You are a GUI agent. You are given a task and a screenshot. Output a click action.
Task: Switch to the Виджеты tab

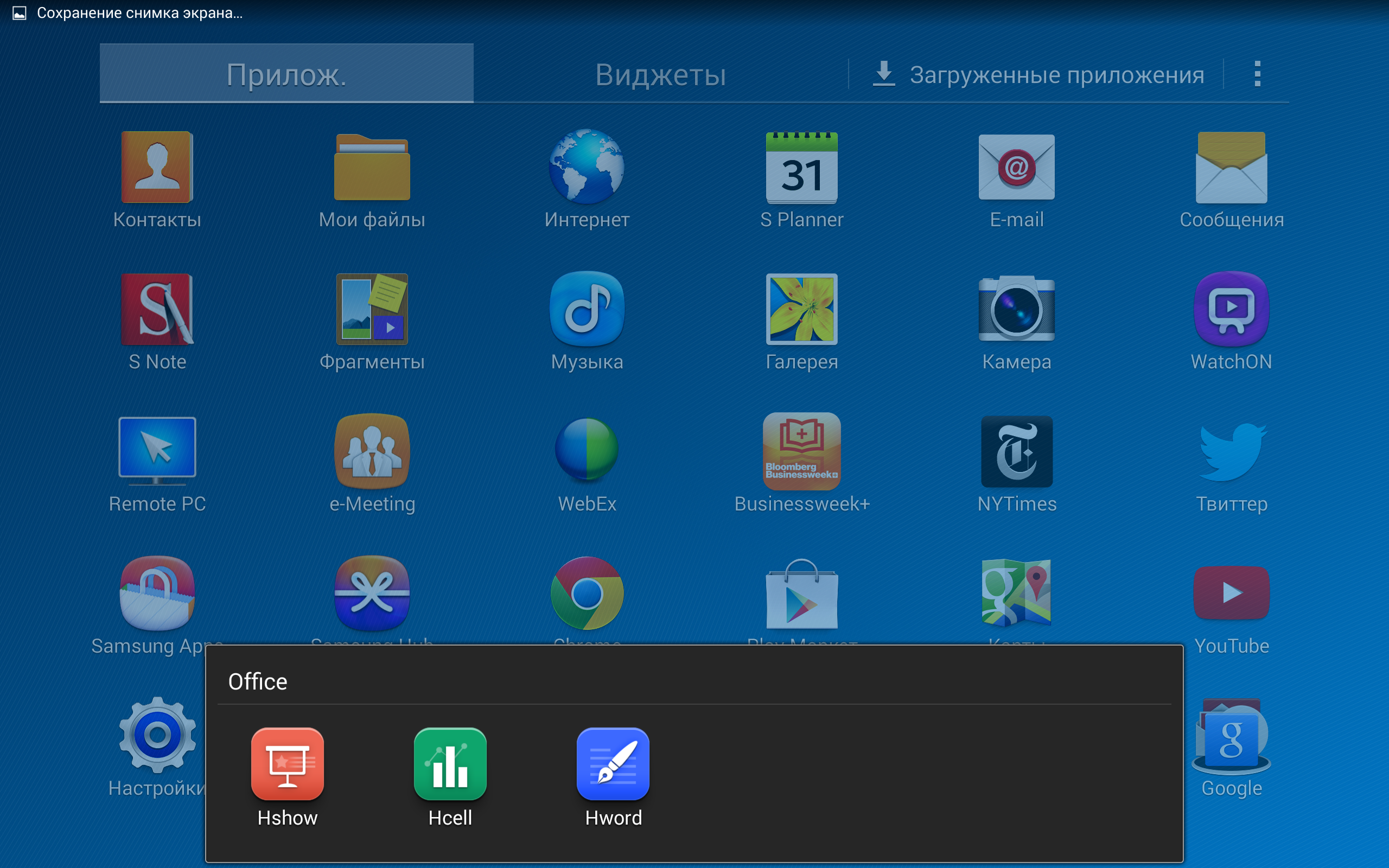tap(661, 75)
